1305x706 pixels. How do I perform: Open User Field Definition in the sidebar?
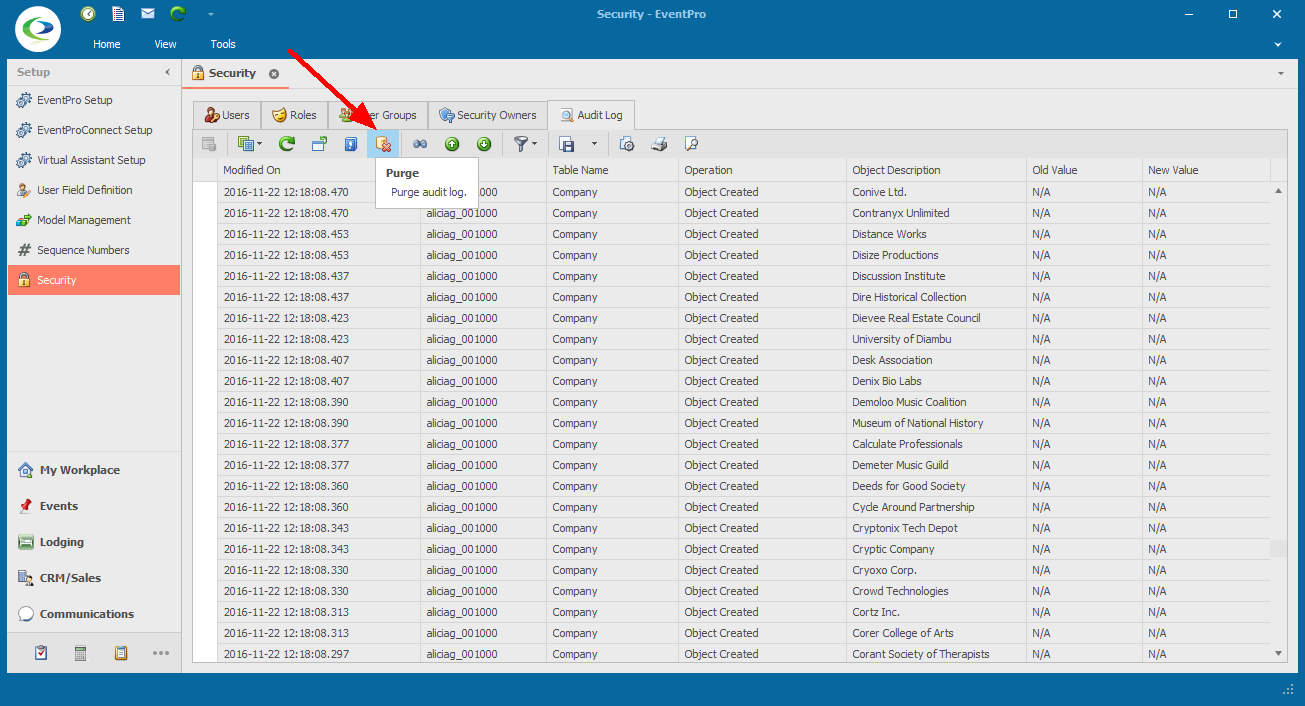94,190
